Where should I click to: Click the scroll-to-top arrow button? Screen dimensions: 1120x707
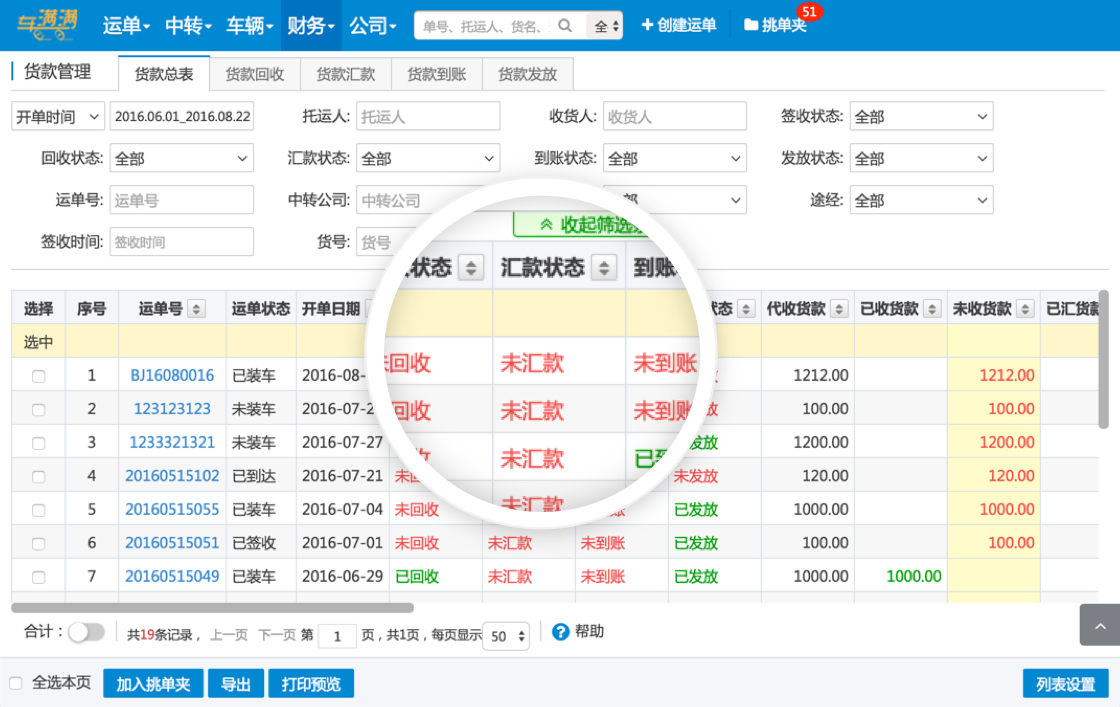[1099, 625]
